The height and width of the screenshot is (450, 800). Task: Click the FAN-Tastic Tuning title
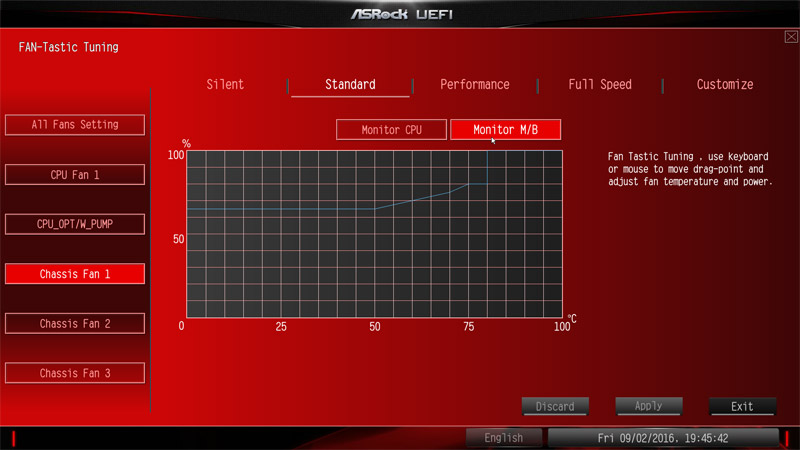click(x=68, y=47)
